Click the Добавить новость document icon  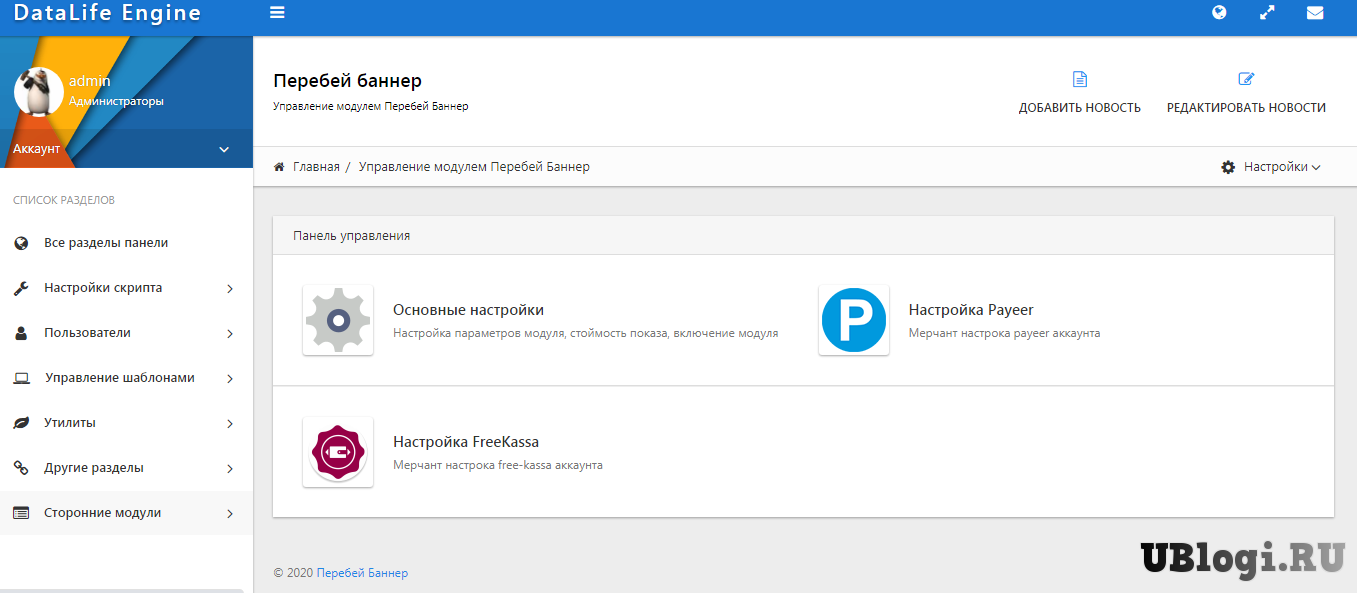point(1079,80)
